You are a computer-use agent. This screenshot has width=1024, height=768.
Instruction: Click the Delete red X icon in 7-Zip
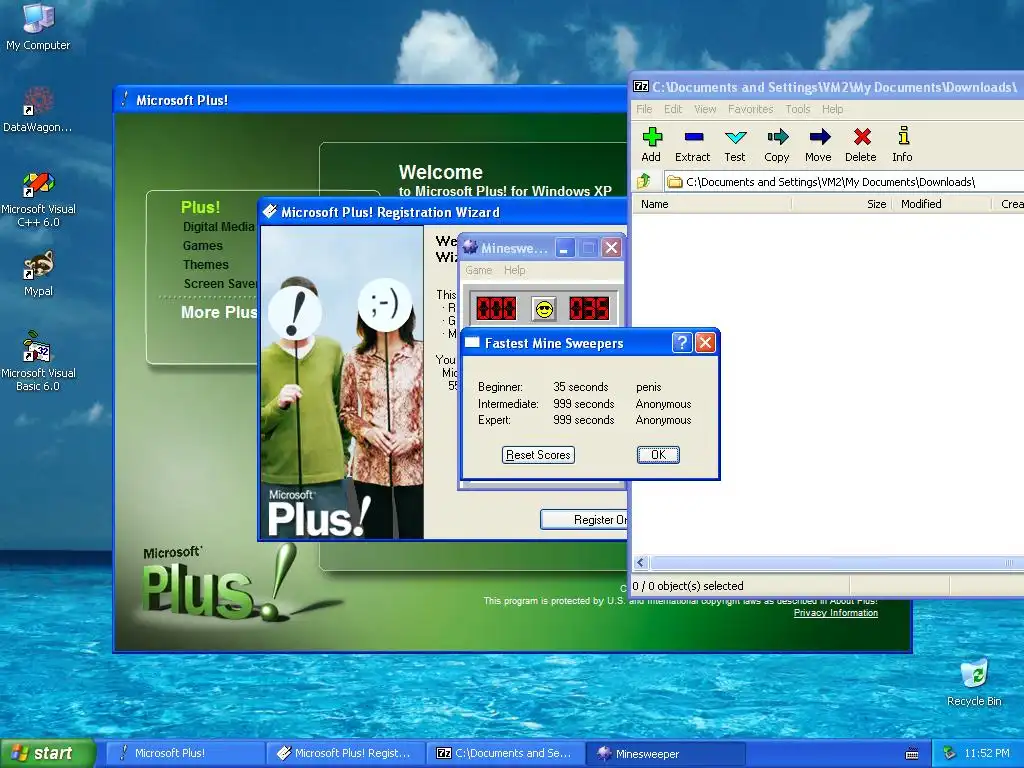(861, 144)
